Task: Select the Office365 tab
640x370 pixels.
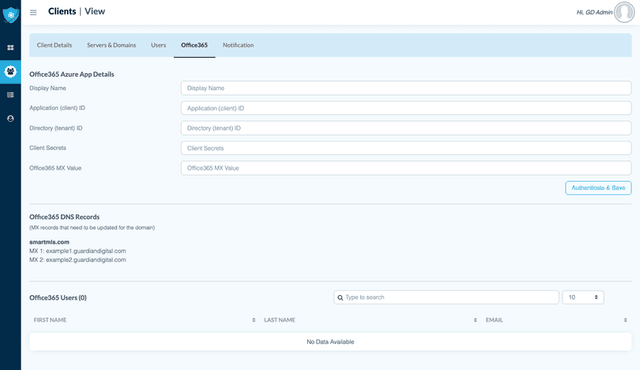Action: [194, 45]
